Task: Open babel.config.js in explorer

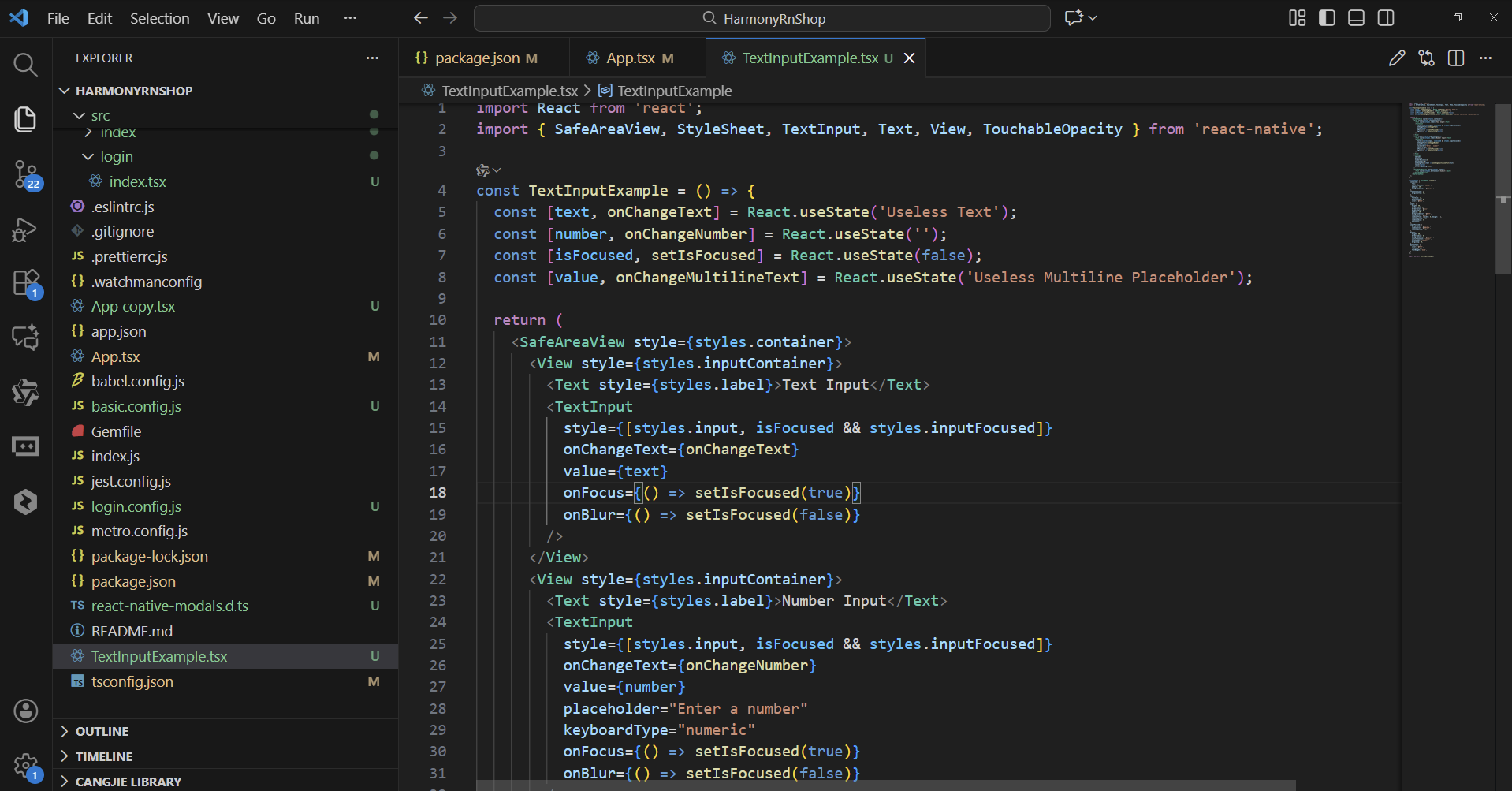Action: pos(137,381)
